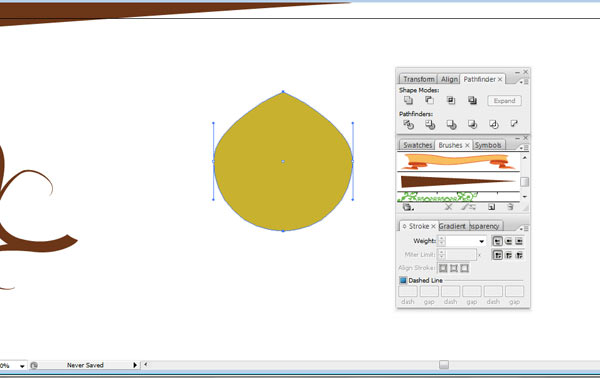Close the Stroke tab with its x
Viewport: 600px width, 378px height.
433,226
